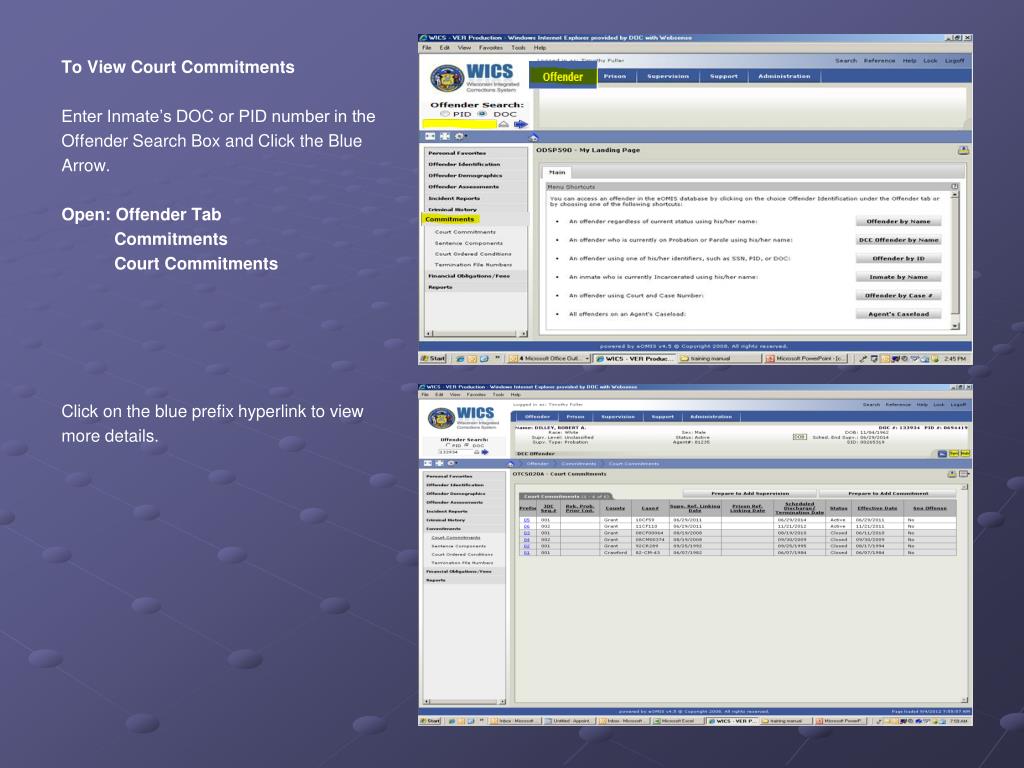This screenshot has height=768, width=1024.
Task: Select the DOC radio button in top window
Action: (483, 114)
